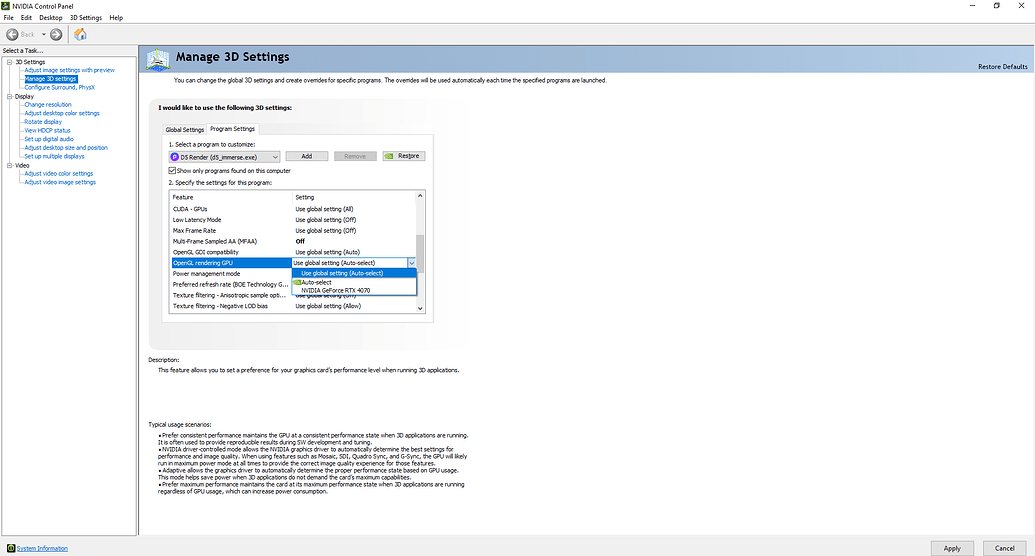Select the Max Frame Rate feature row
The width and height of the screenshot is (1035, 556).
point(292,230)
